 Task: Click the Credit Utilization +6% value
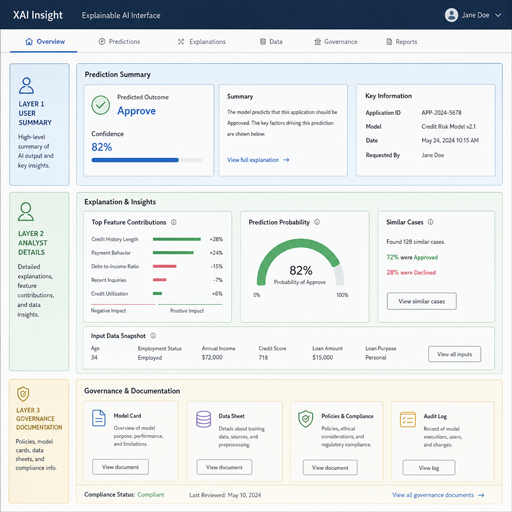point(217,294)
